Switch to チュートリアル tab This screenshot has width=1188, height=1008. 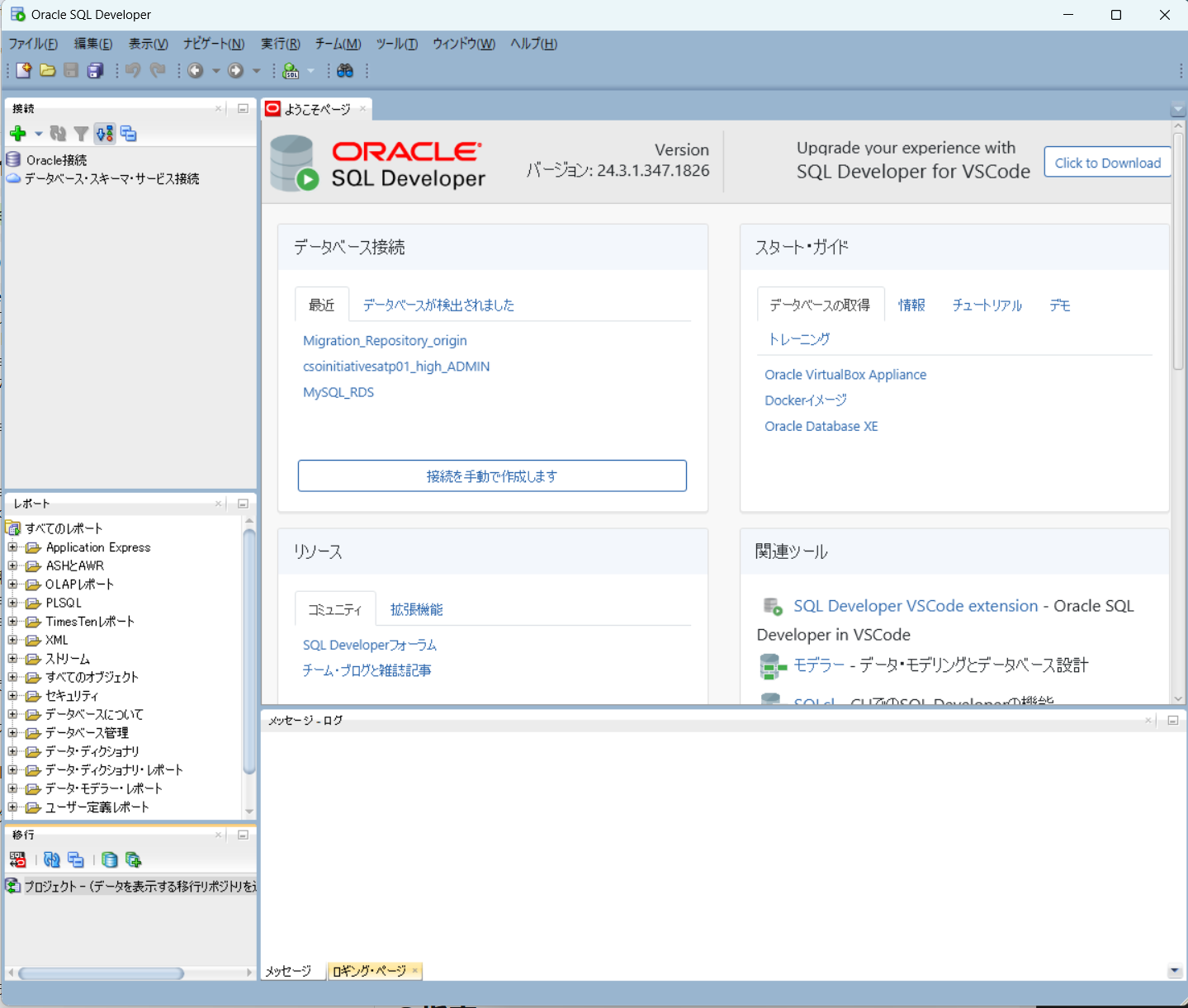pos(987,305)
